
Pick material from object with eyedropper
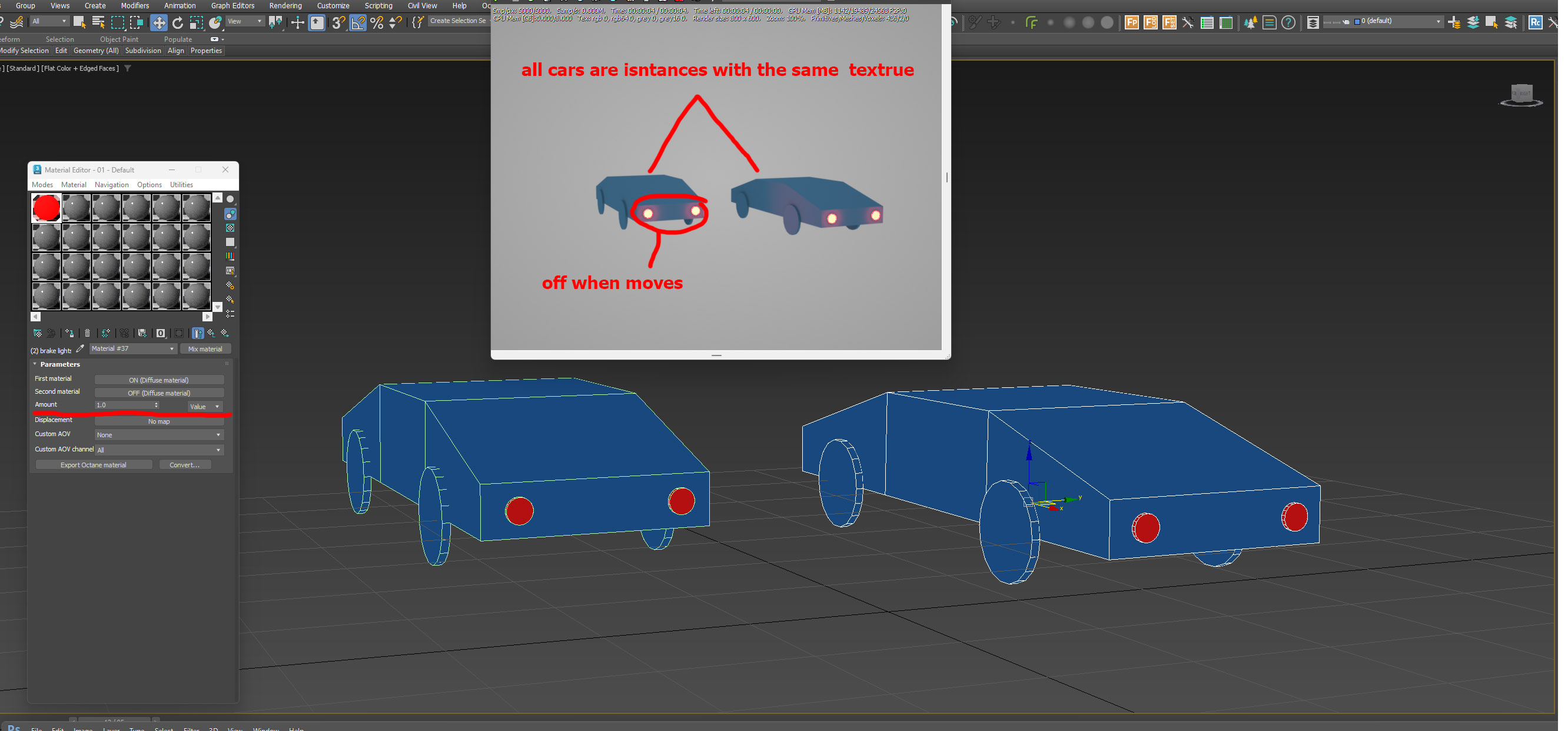[x=81, y=350]
